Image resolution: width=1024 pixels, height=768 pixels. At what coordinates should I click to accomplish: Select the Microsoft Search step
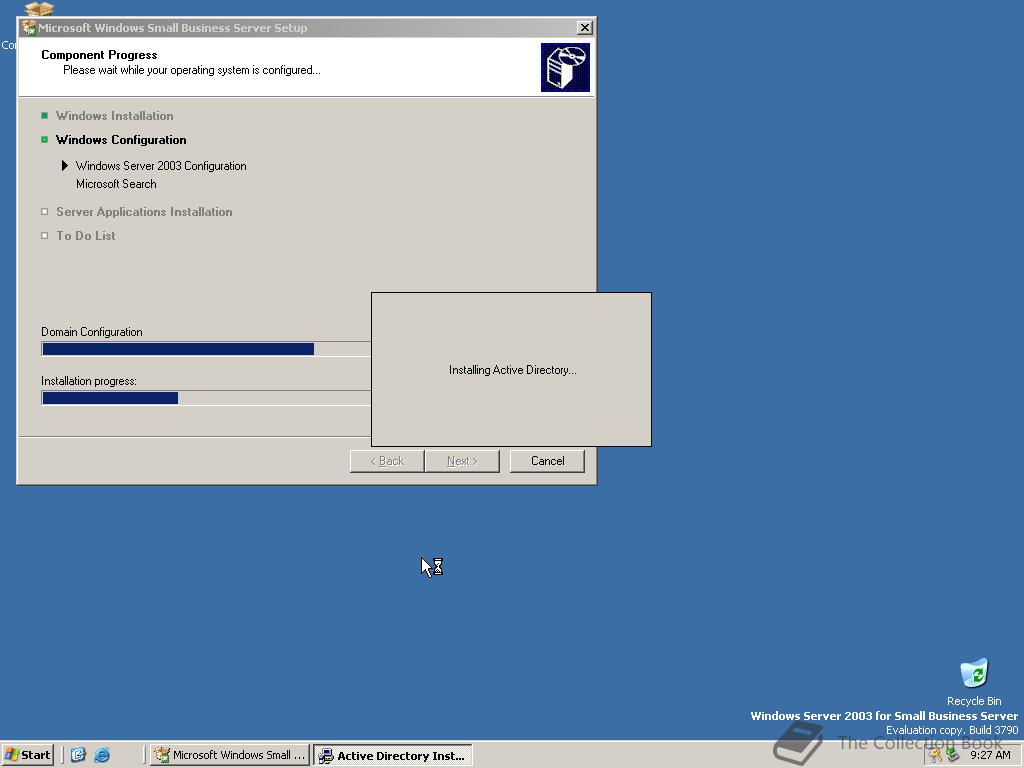point(116,184)
